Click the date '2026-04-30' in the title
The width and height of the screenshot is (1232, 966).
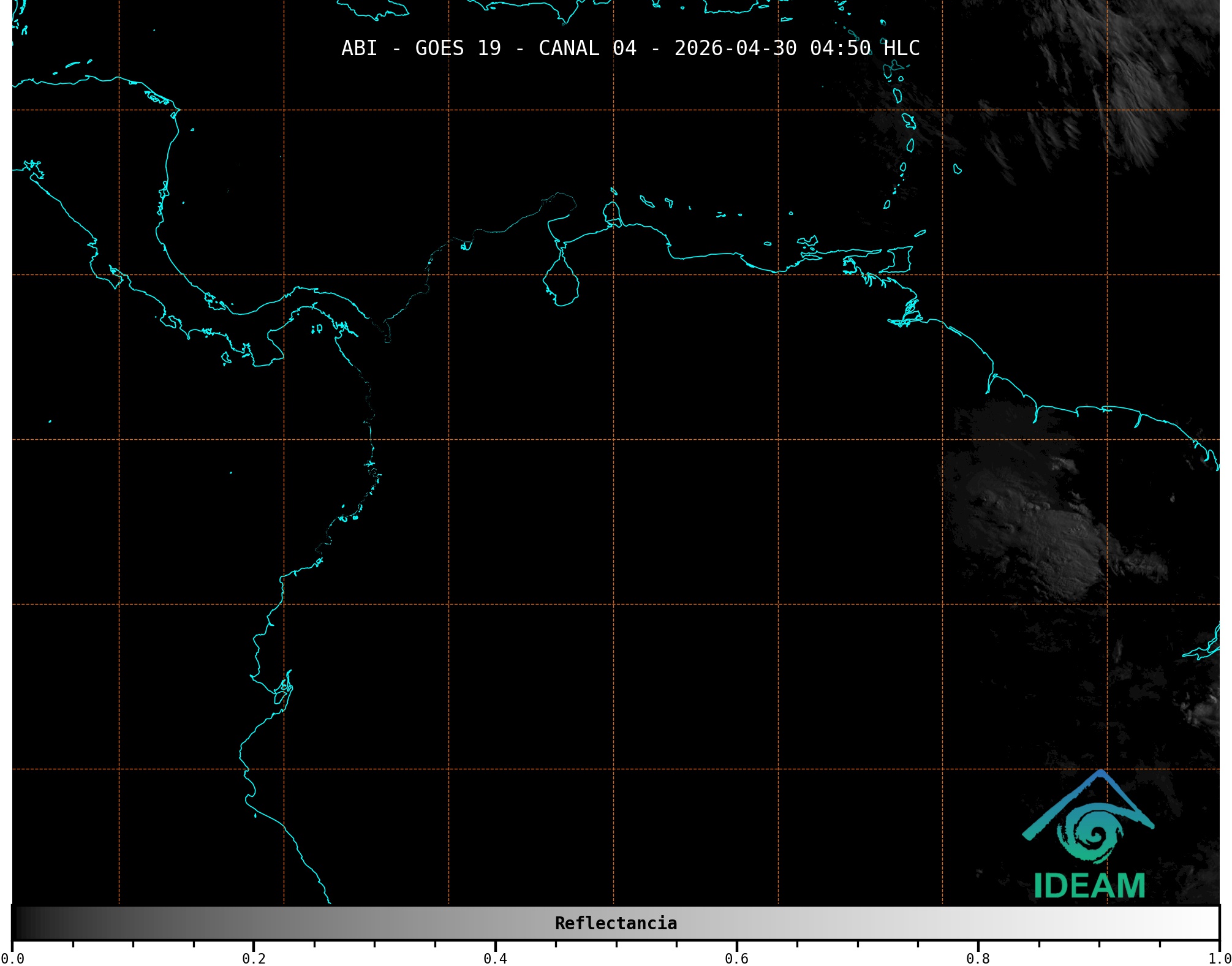[735, 48]
